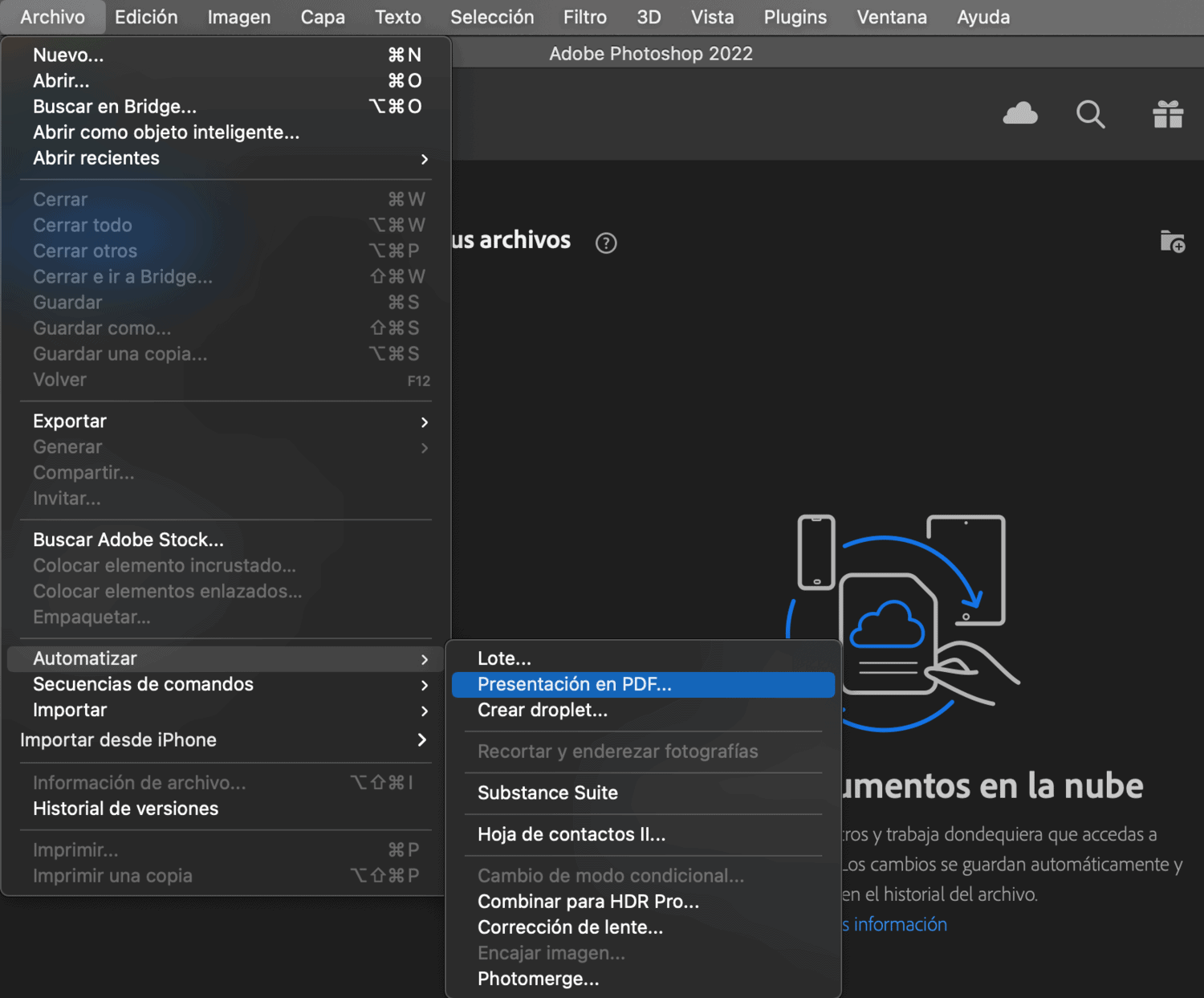Expand the Importar submenu

click(226, 711)
